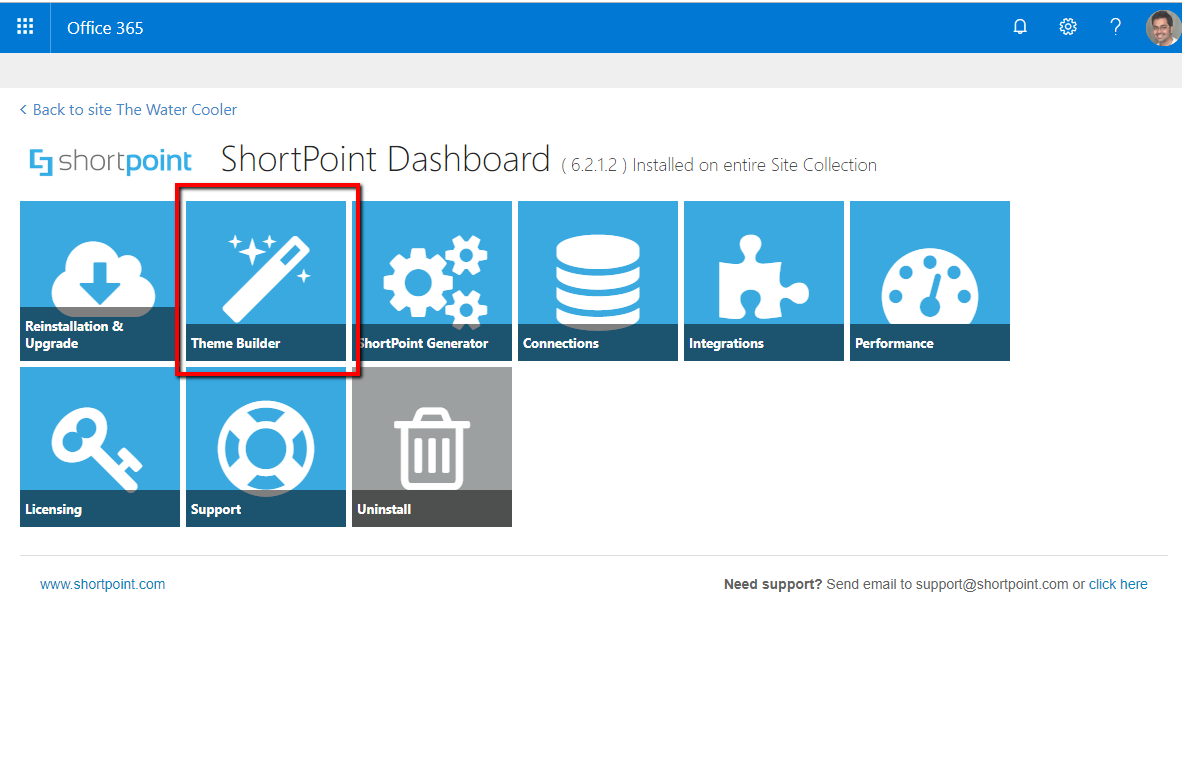
Task: Launch the Theme Builder tile
Action: tap(266, 280)
